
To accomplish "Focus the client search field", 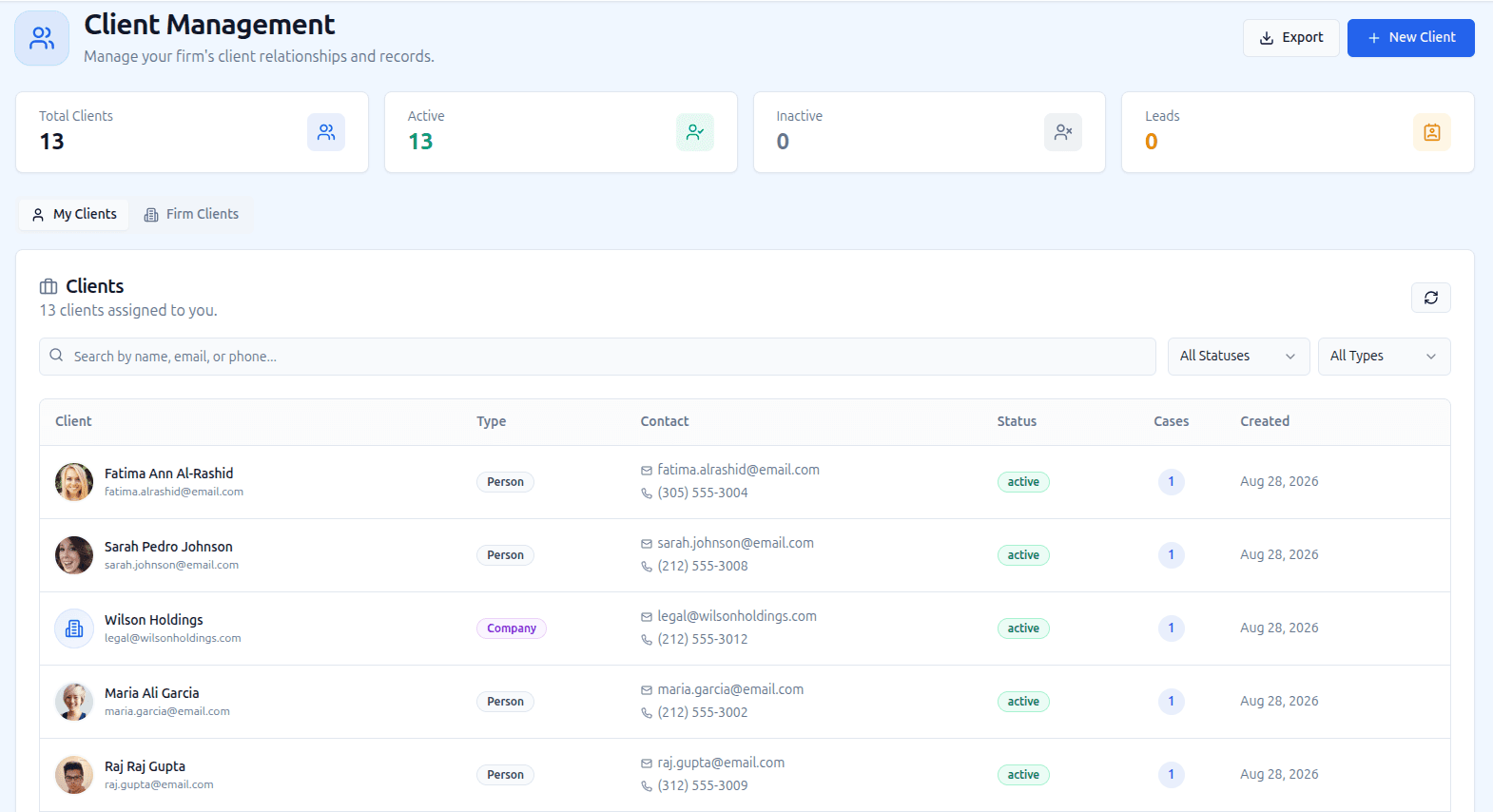I will (x=597, y=356).
